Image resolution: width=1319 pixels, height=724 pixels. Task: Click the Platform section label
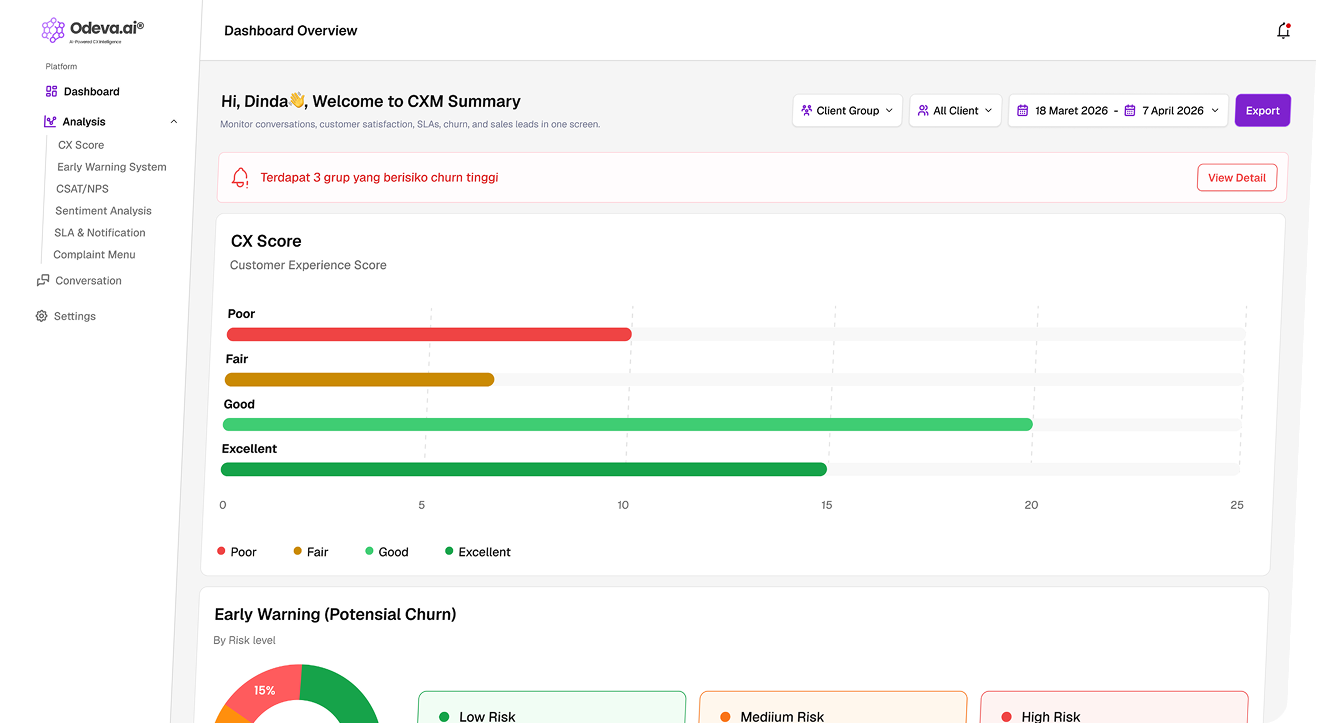click(61, 67)
